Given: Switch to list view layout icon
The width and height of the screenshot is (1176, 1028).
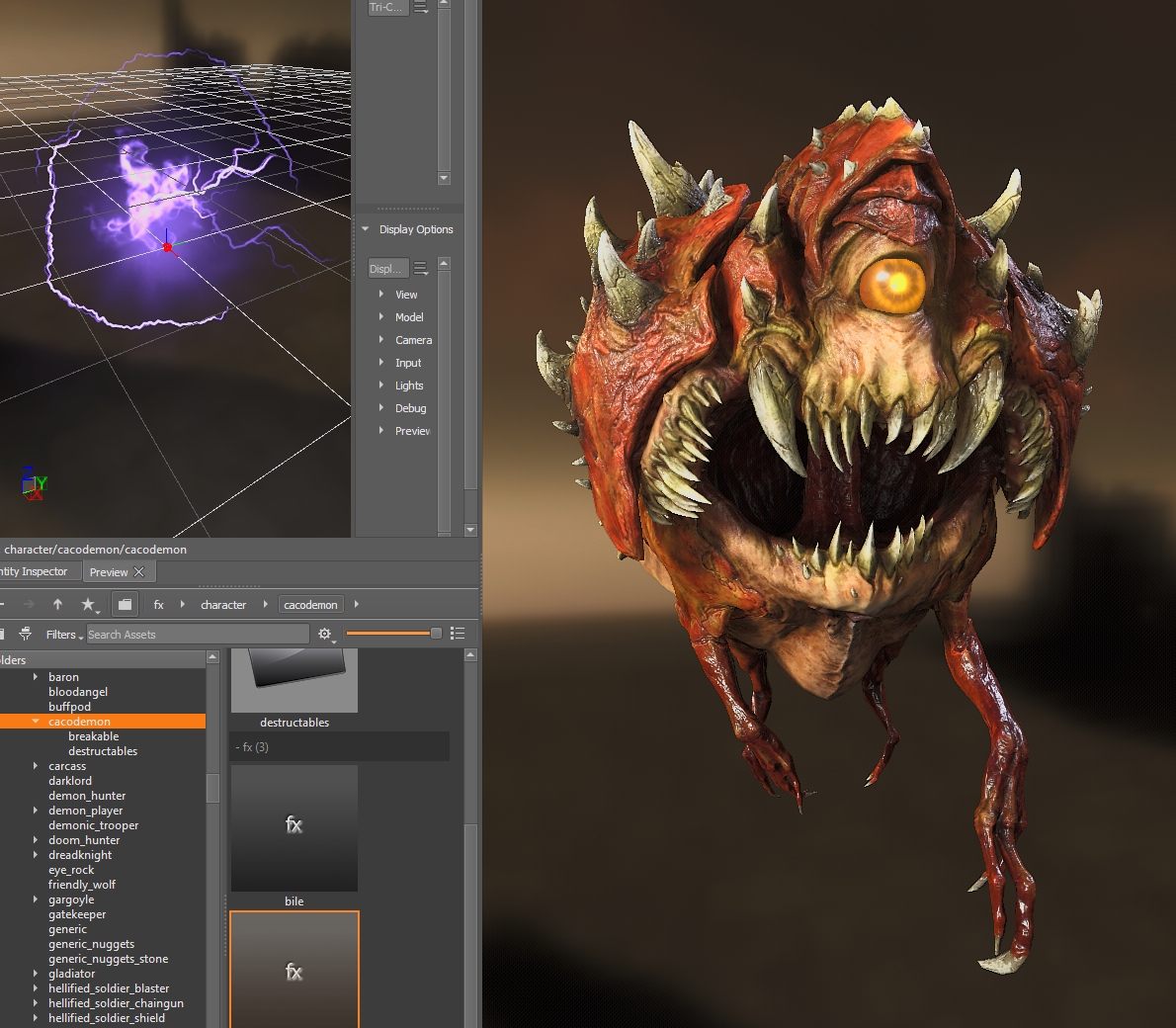Looking at the screenshot, I should click(458, 634).
